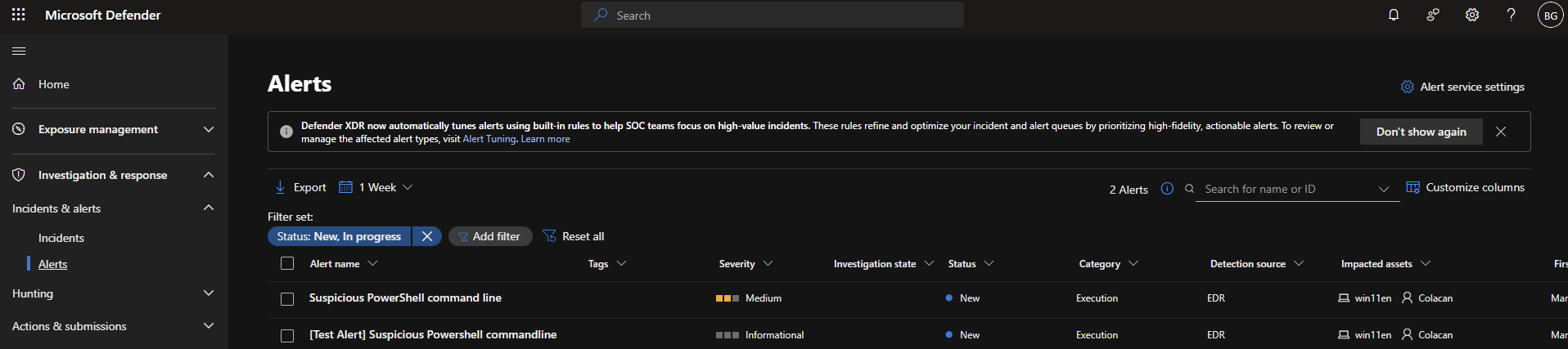Click the alerts count info icon
This screenshot has height=349, width=1568.
click(x=1167, y=189)
